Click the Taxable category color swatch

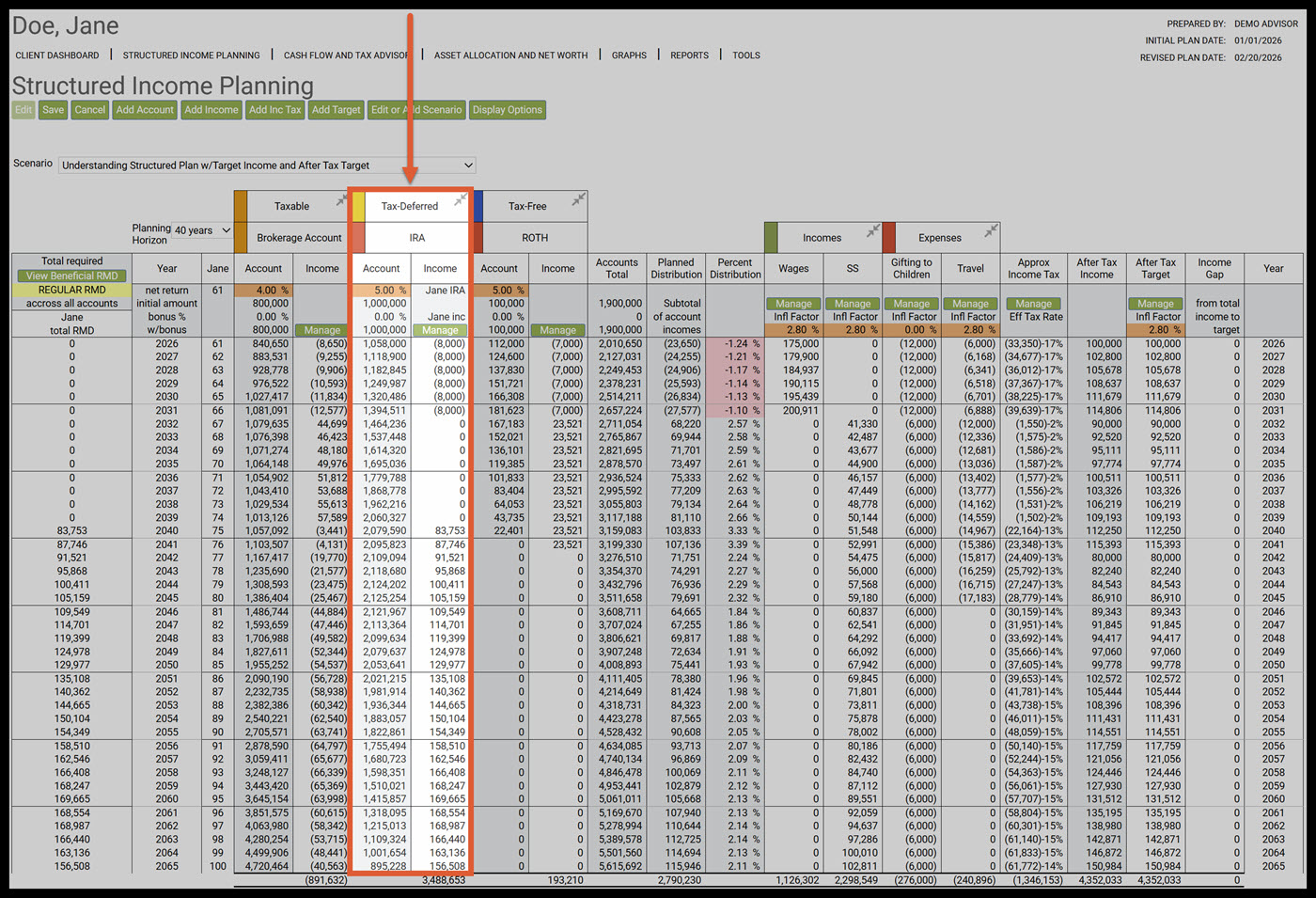click(x=241, y=206)
